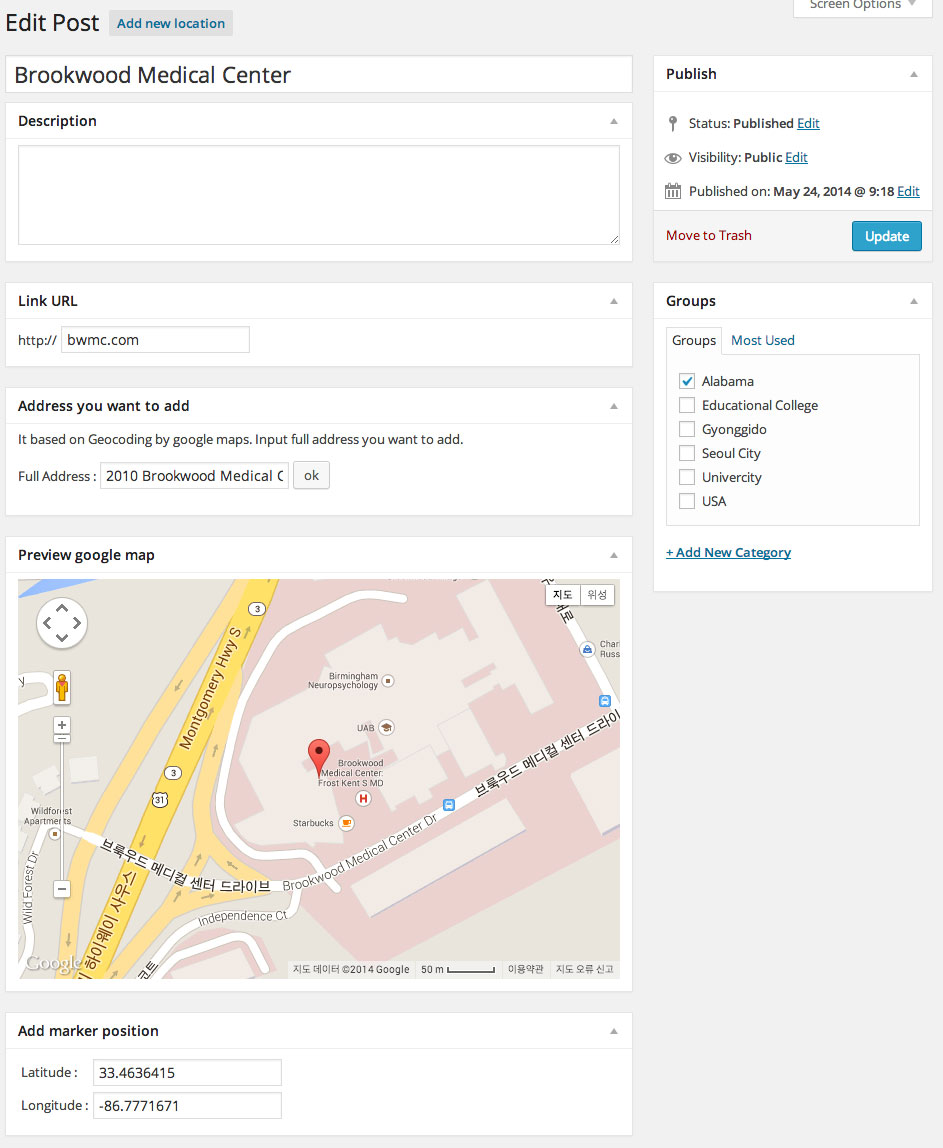Switch to the Most Used tab
The height and width of the screenshot is (1148, 943).
[x=763, y=340]
